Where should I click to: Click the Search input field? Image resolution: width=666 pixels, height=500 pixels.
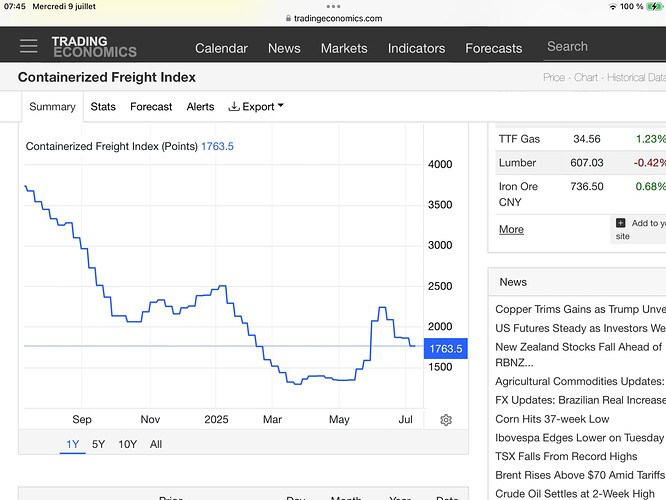tap(600, 46)
